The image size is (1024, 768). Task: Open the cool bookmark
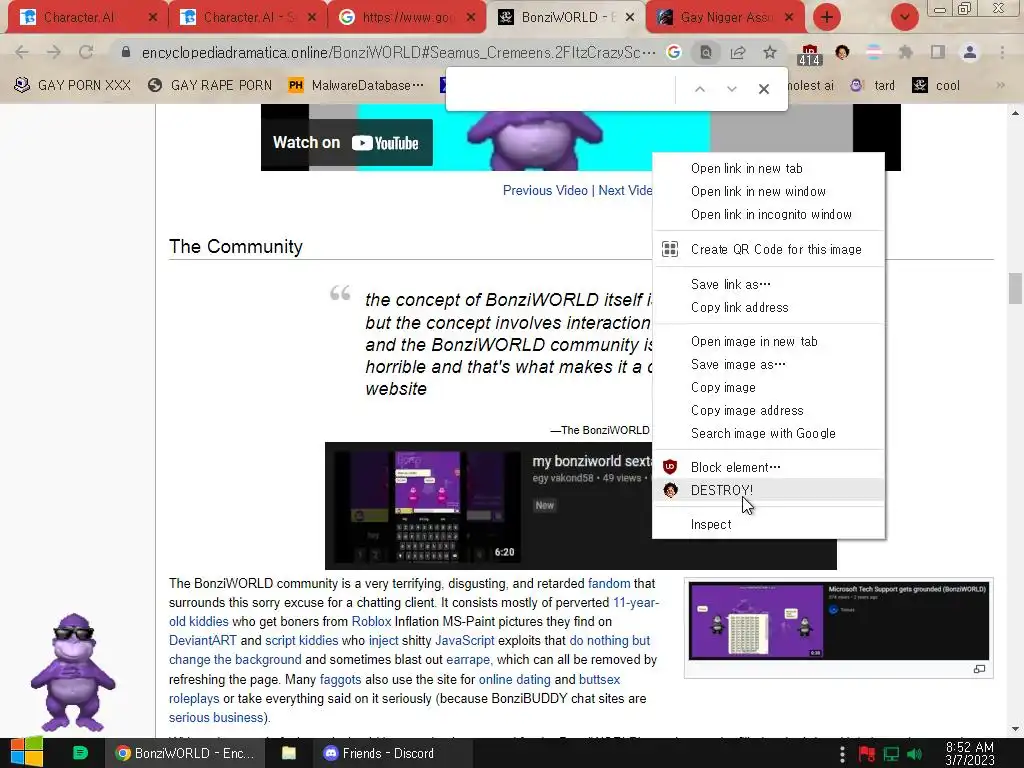click(x=936, y=86)
